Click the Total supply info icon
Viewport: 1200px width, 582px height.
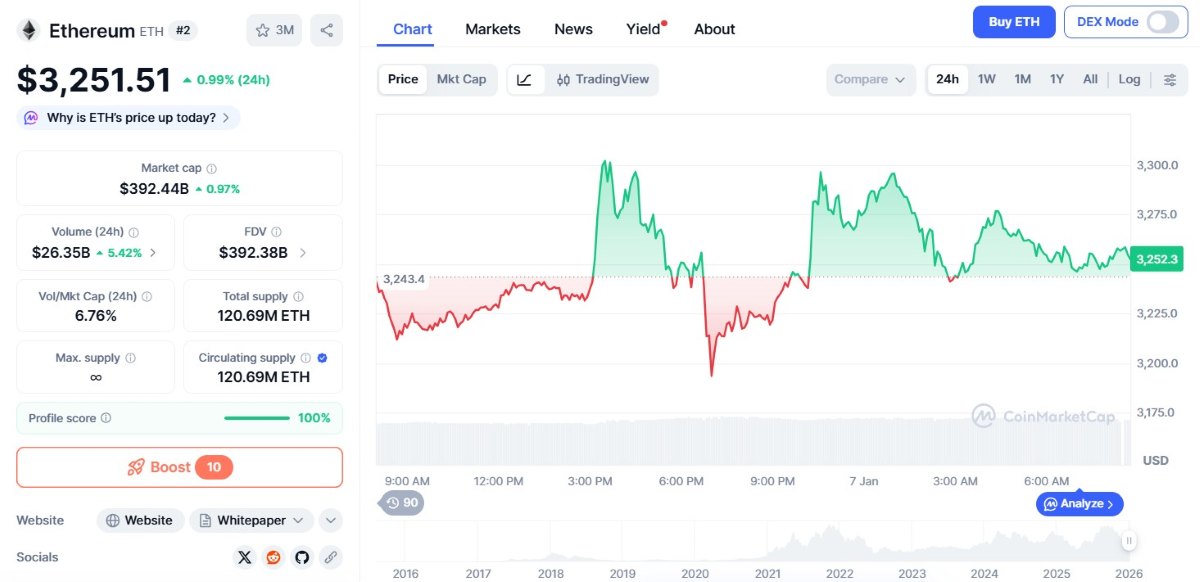(x=299, y=297)
